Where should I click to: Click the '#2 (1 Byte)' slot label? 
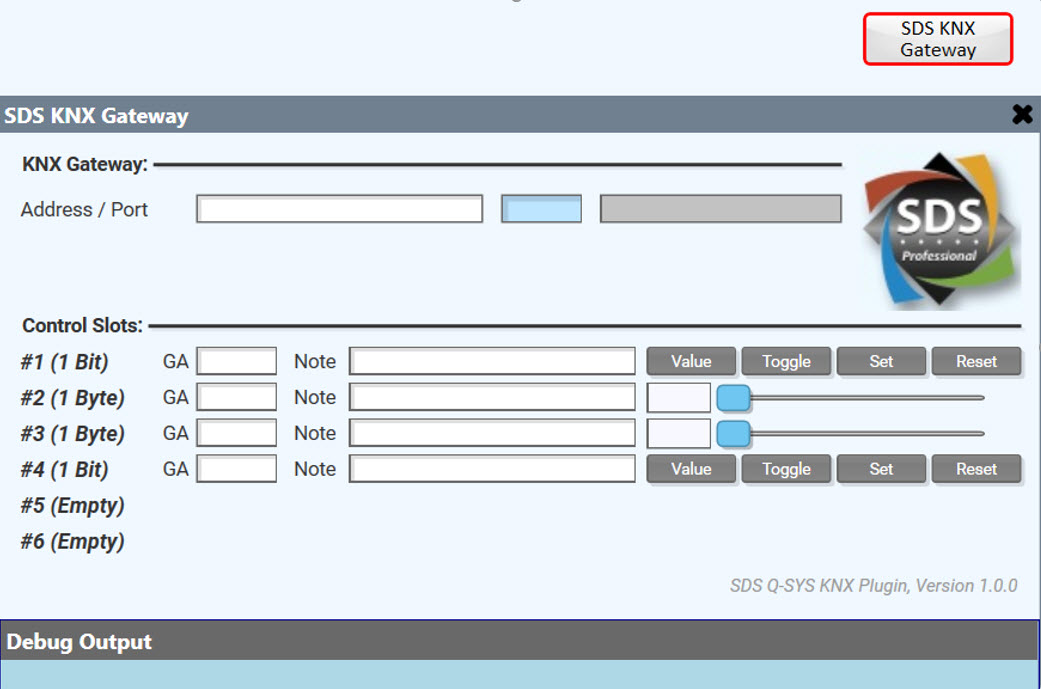point(72,398)
